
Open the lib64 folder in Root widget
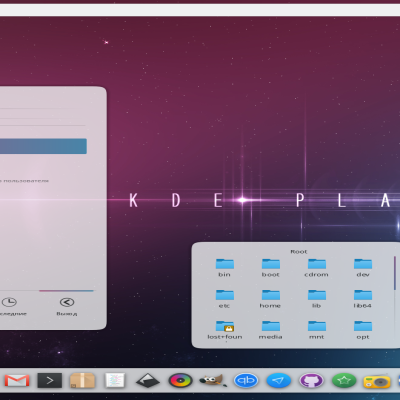[x=363, y=299]
